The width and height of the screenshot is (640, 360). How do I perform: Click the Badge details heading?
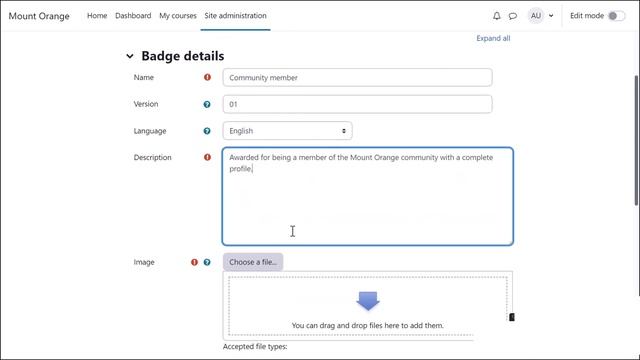tap(183, 56)
